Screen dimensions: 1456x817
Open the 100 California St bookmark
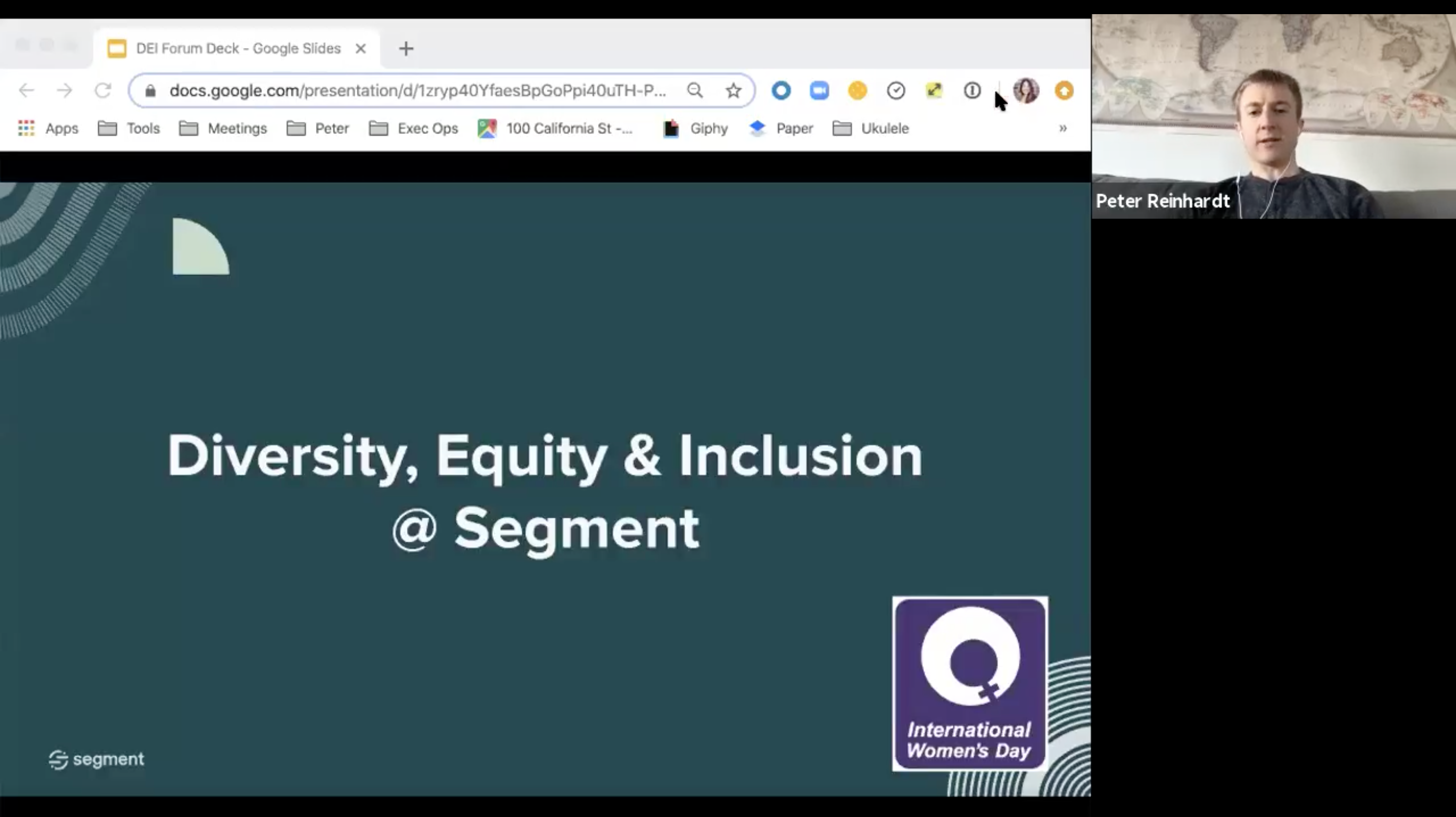click(556, 128)
